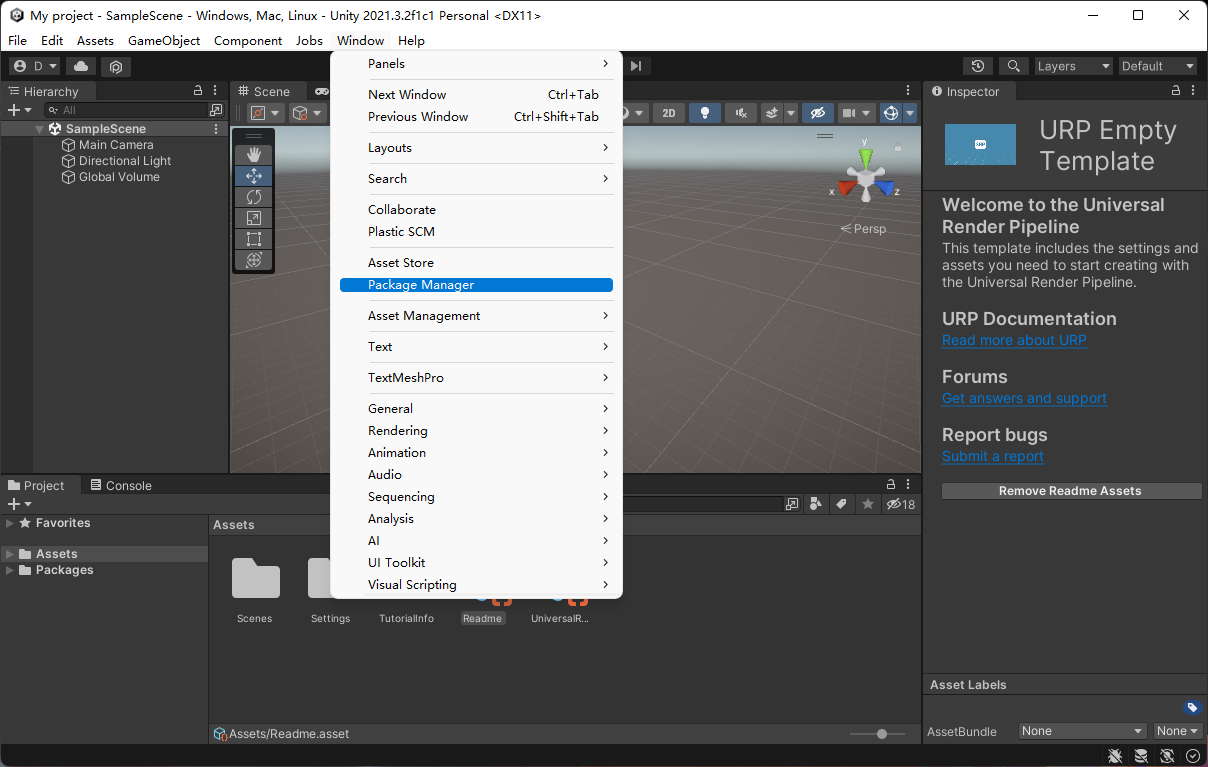Viewport: 1208px width, 767px height.
Task: Open the Get answers and support link
Action: (1024, 398)
